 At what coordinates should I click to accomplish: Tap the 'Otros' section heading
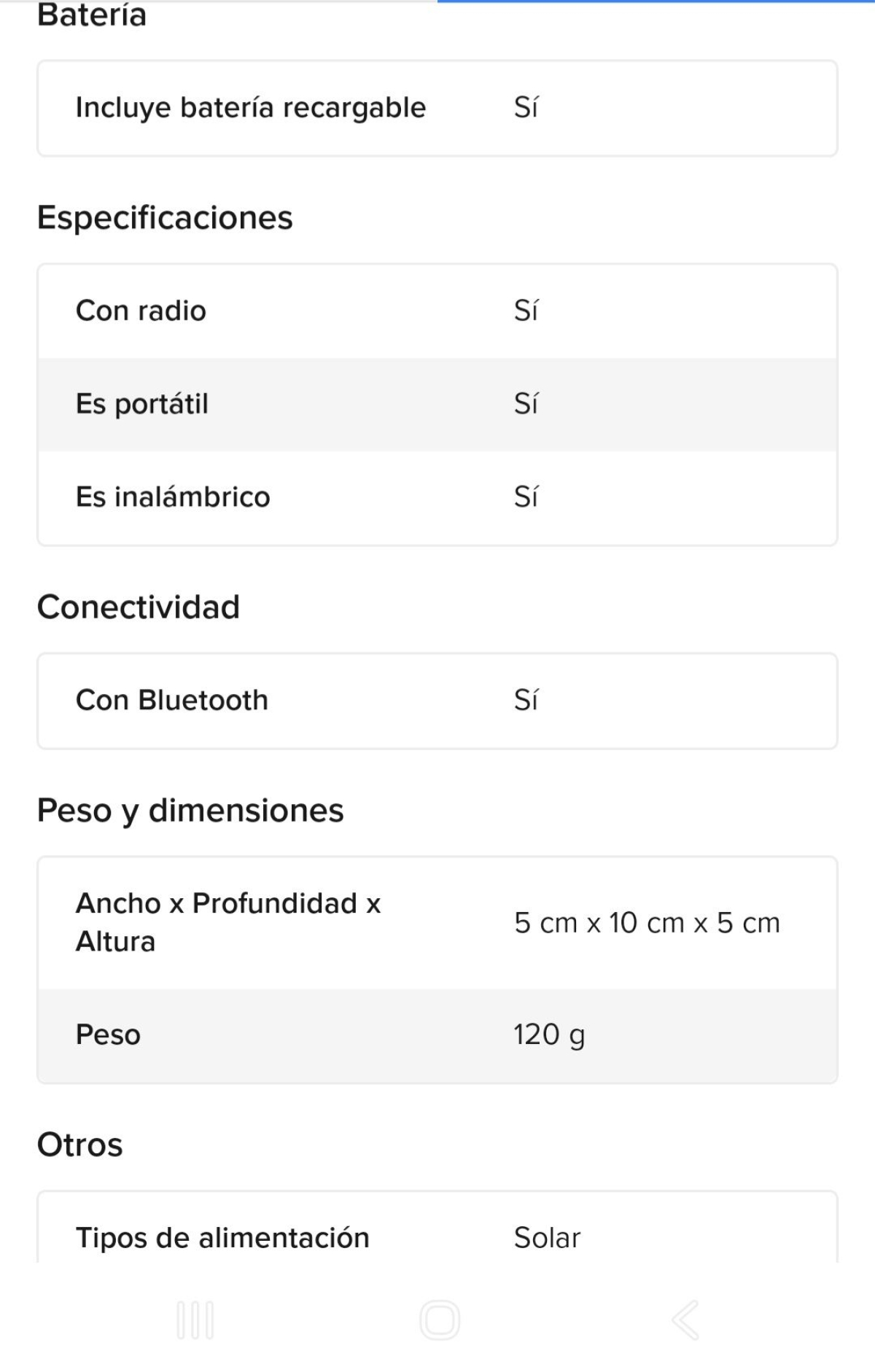click(x=80, y=1145)
